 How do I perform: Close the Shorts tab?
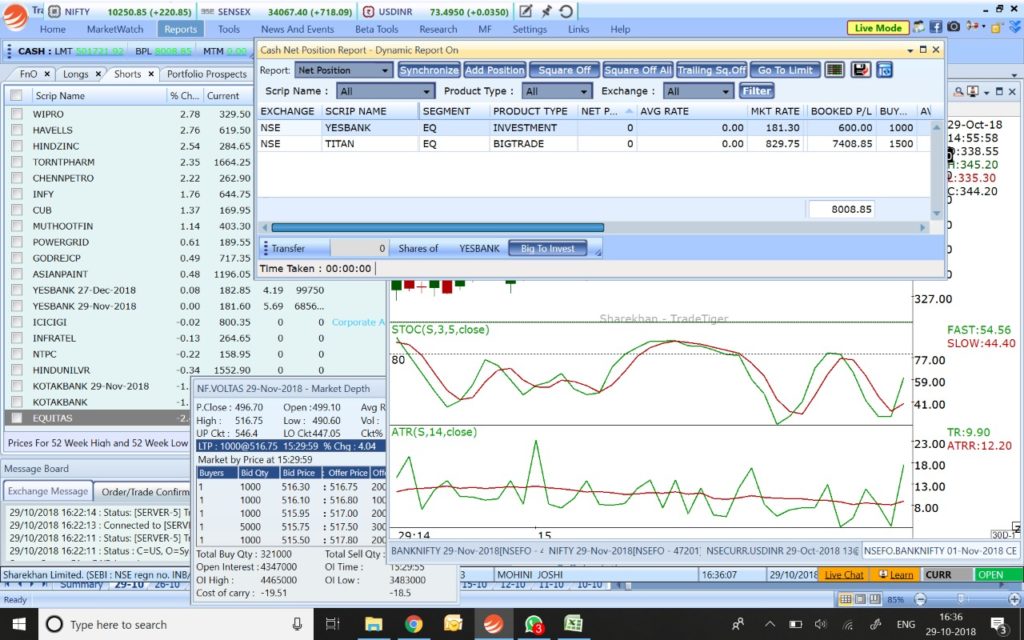[151, 74]
